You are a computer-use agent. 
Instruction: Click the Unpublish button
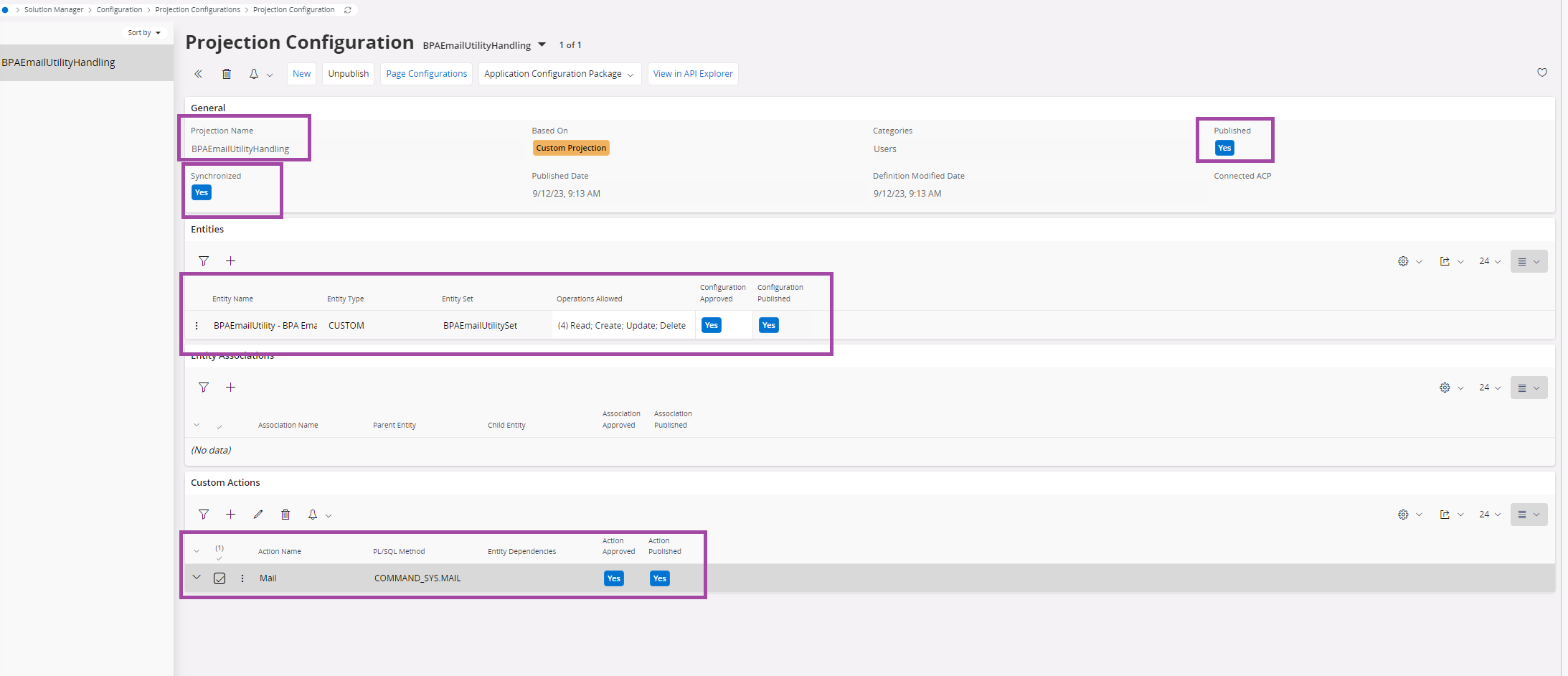click(x=348, y=74)
